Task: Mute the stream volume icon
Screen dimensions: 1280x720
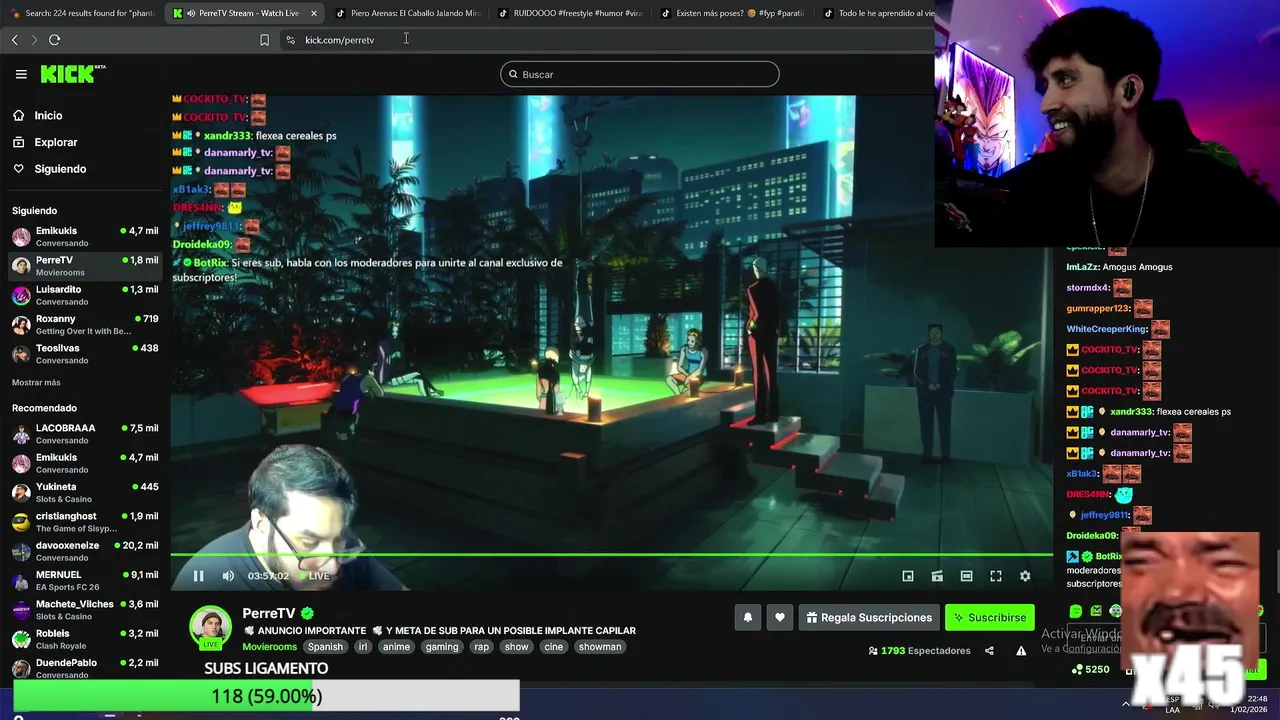Action: (228, 576)
